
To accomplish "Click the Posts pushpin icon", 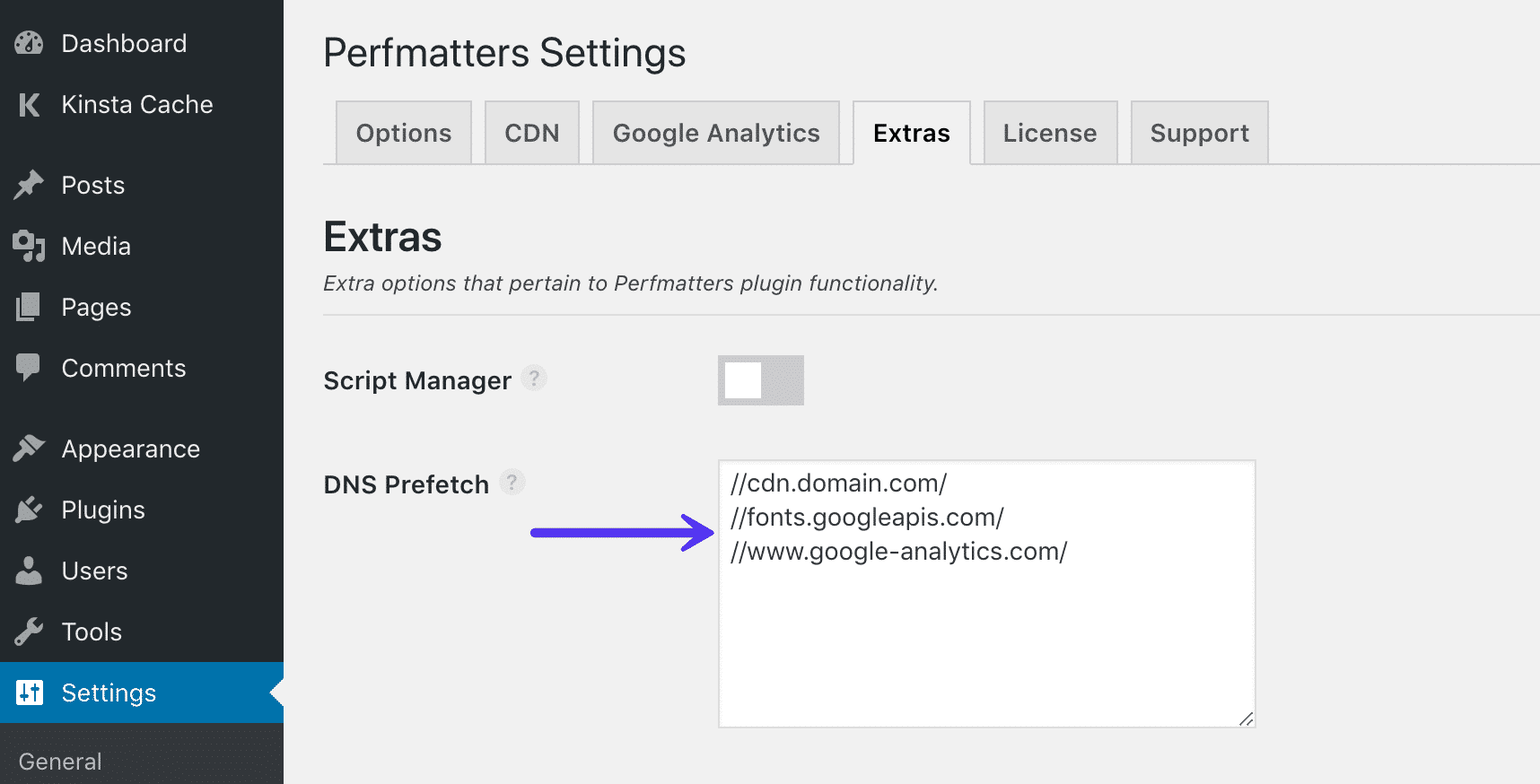I will click(x=29, y=185).
